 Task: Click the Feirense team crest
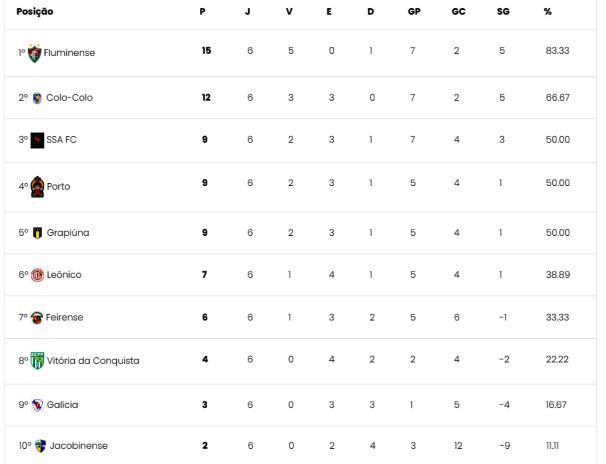click(x=37, y=318)
